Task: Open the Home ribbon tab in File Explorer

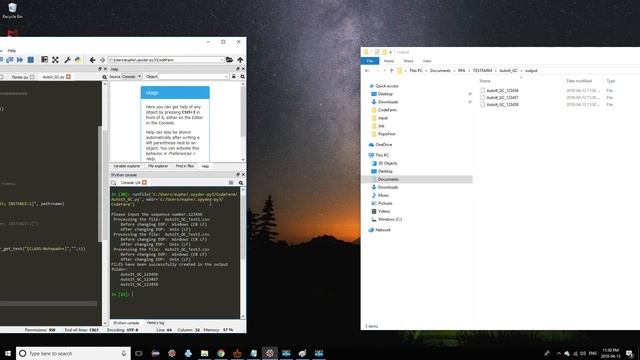Action: [389, 61]
